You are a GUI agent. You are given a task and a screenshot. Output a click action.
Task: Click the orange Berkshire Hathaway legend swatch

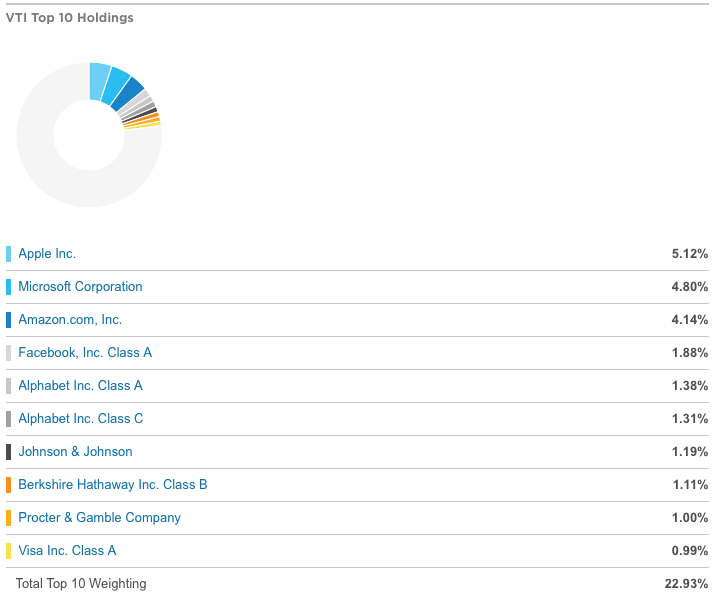point(9,485)
